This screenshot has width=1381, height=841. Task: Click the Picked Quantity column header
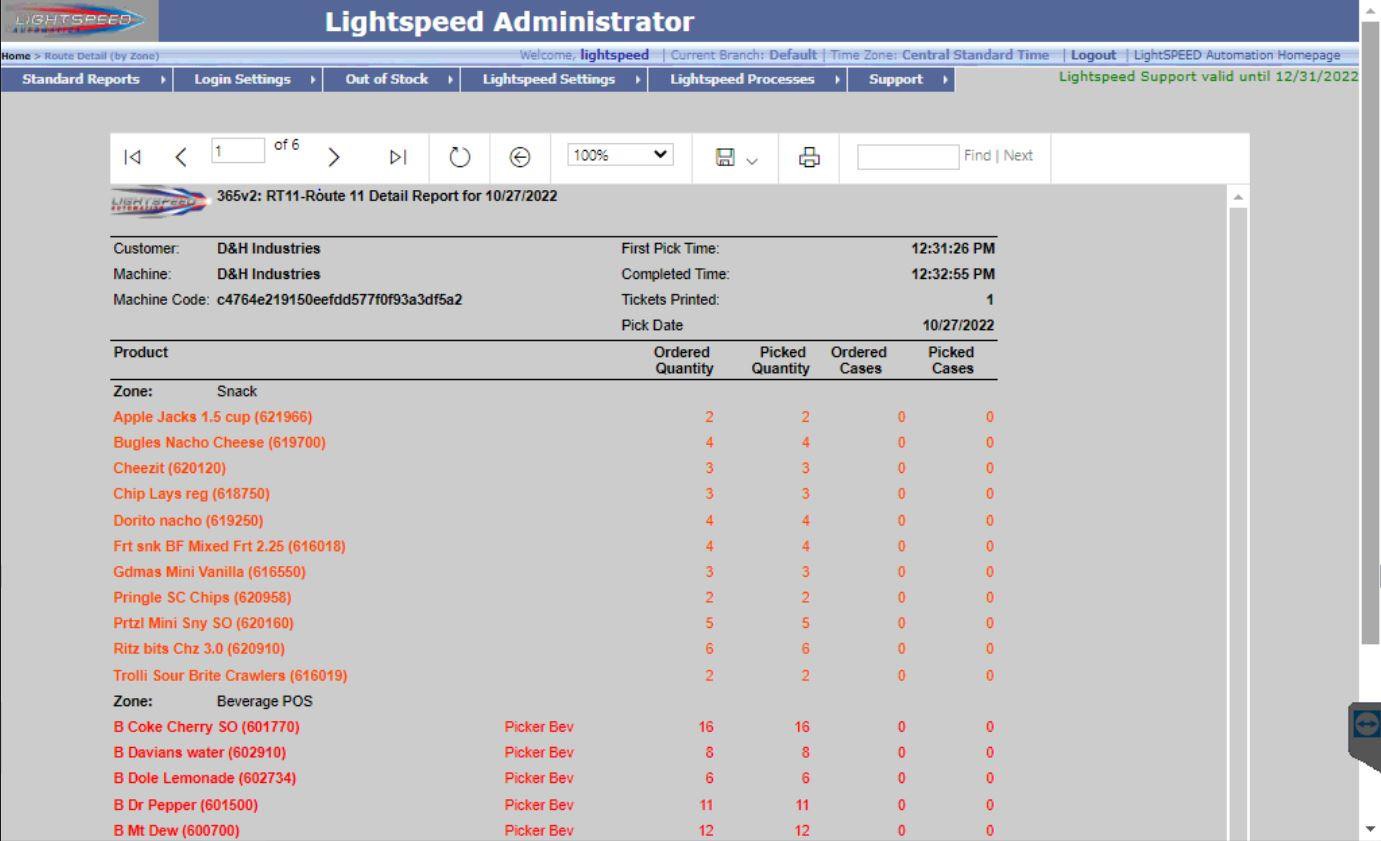point(780,360)
